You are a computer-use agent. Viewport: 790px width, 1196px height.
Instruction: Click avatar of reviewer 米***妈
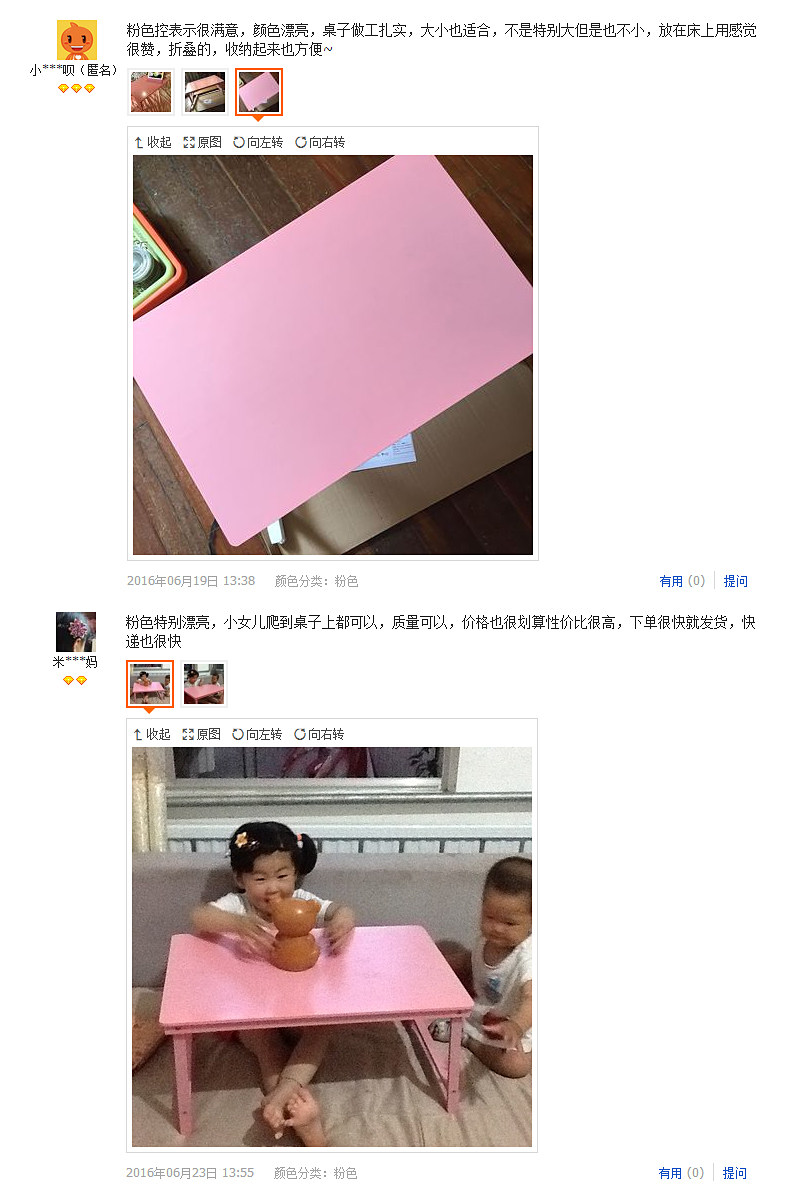(x=75, y=632)
